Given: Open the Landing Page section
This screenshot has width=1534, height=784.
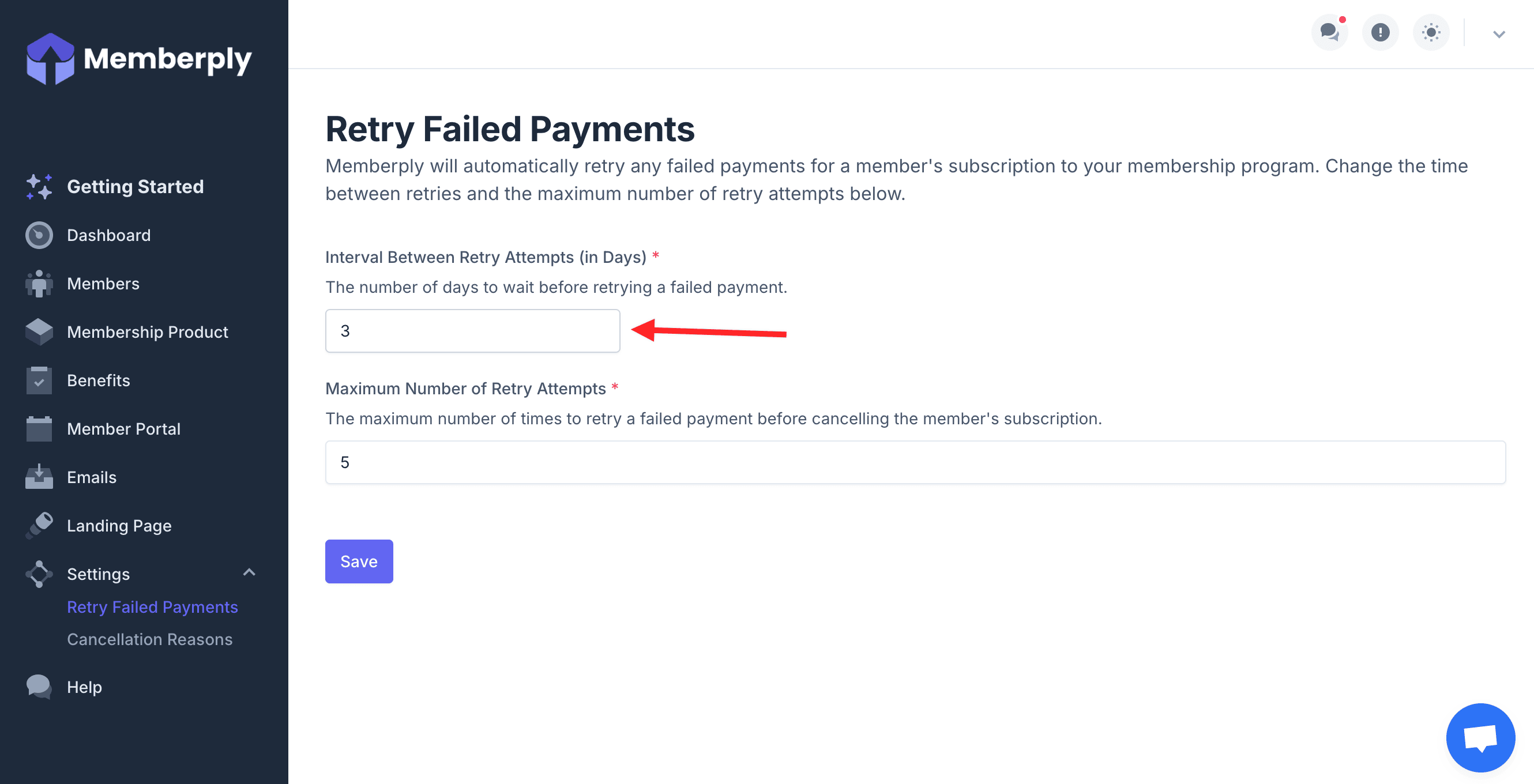Looking at the screenshot, I should 119,526.
